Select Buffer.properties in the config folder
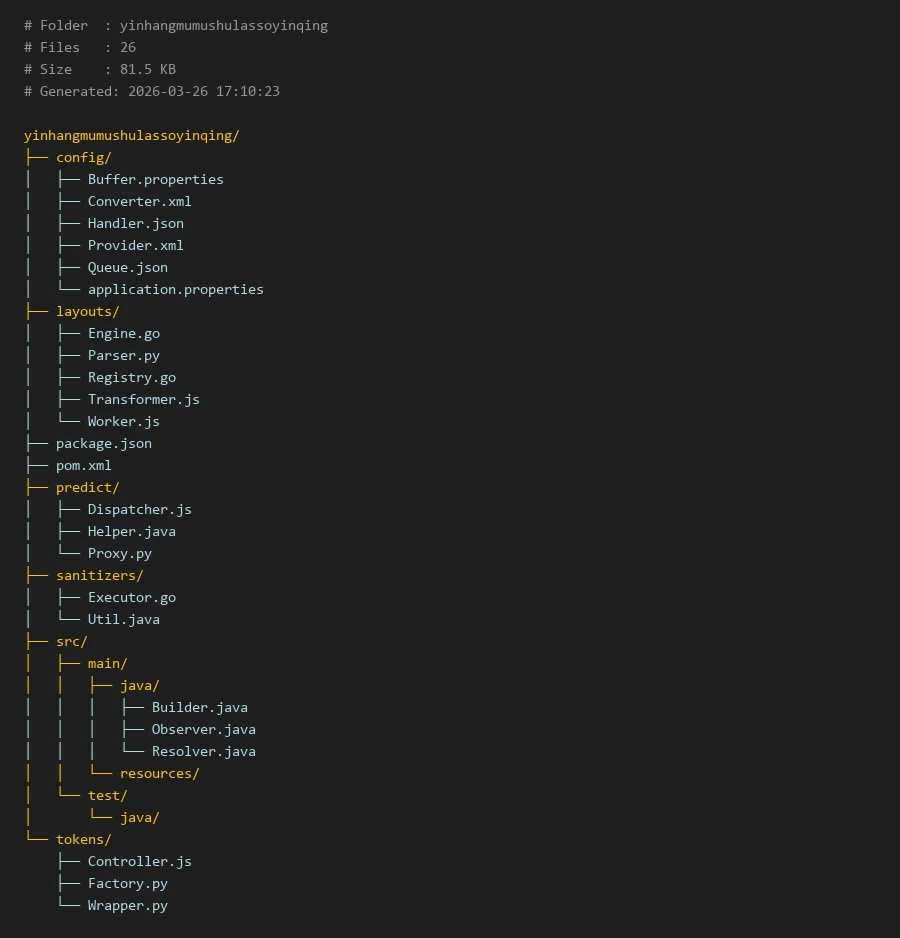This screenshot has width=900, height=938. point(155,180)
